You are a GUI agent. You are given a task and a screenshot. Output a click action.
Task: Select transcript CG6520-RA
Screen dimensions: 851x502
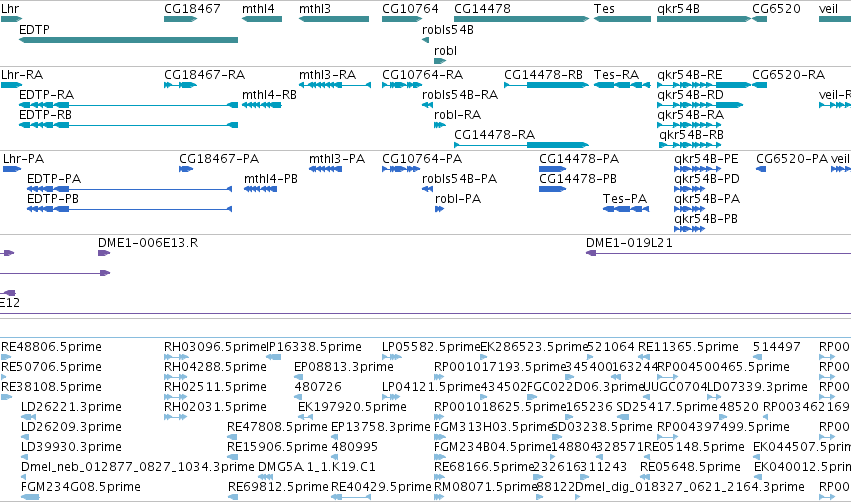point(789,74)
